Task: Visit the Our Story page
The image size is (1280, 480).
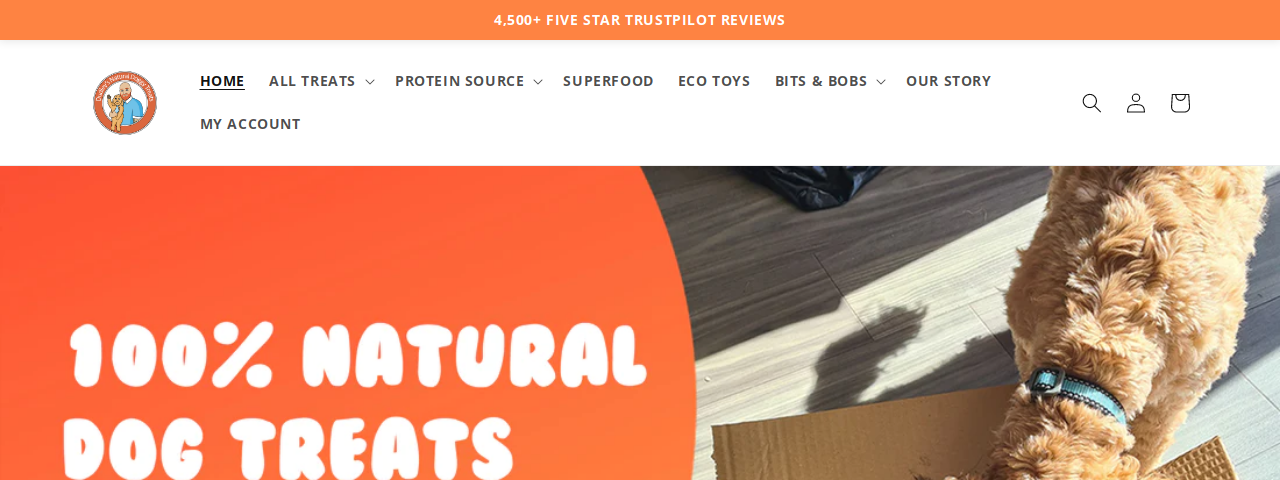Action: point(948,81)
